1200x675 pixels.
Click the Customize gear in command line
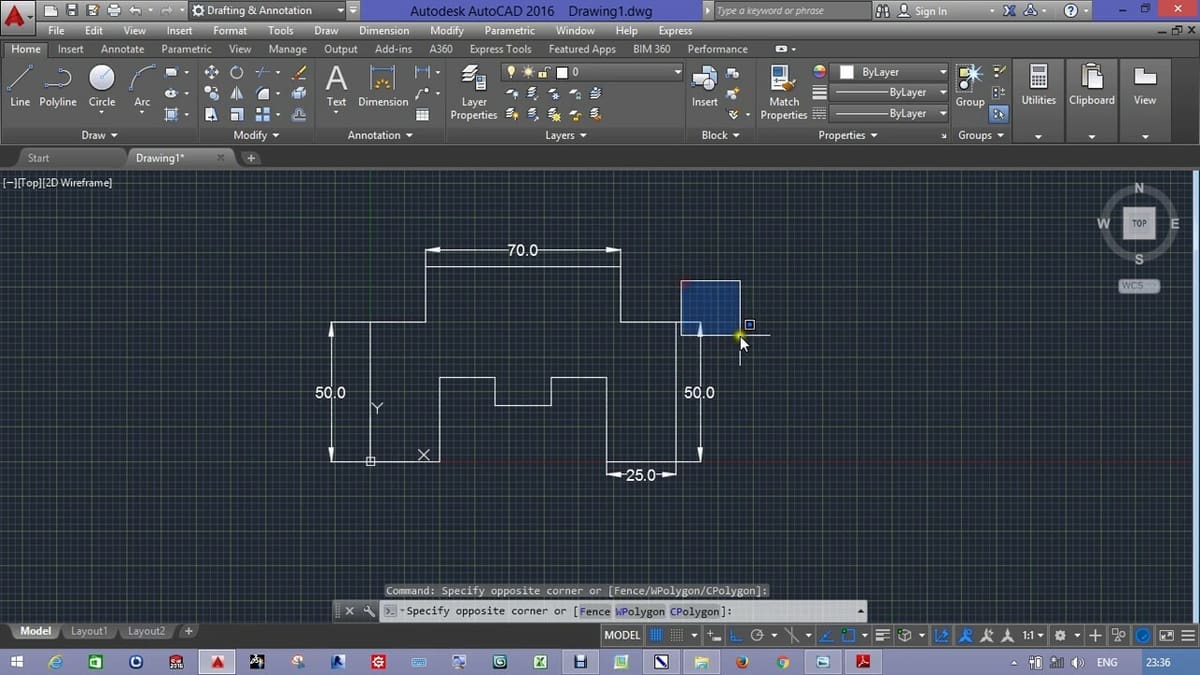368,611
